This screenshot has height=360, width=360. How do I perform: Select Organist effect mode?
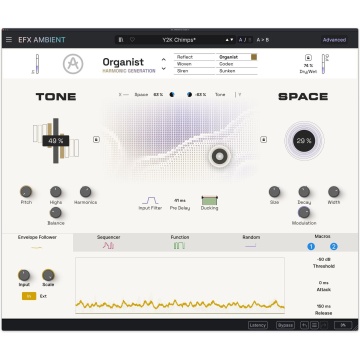point(237,57)
